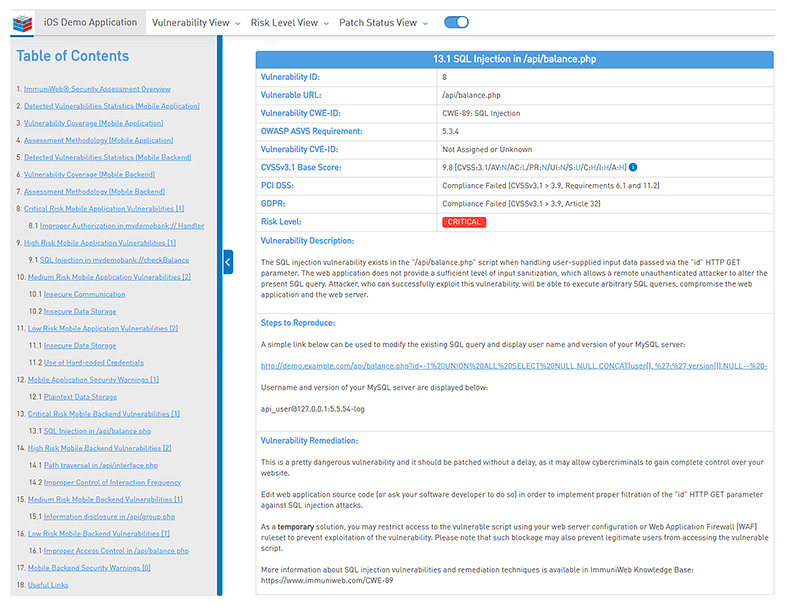Collapse the table of contents sidebar

228,262
